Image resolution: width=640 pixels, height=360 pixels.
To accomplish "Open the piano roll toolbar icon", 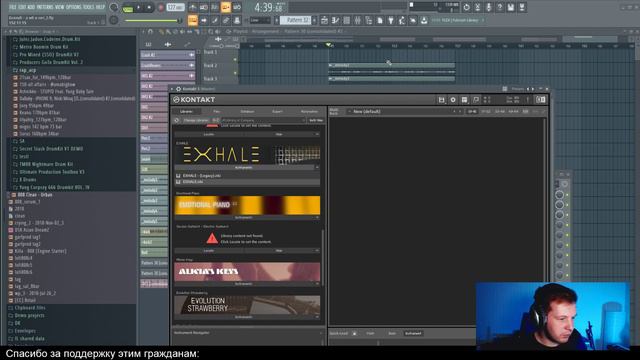I will pyautogui.click(x=336, y=20).
